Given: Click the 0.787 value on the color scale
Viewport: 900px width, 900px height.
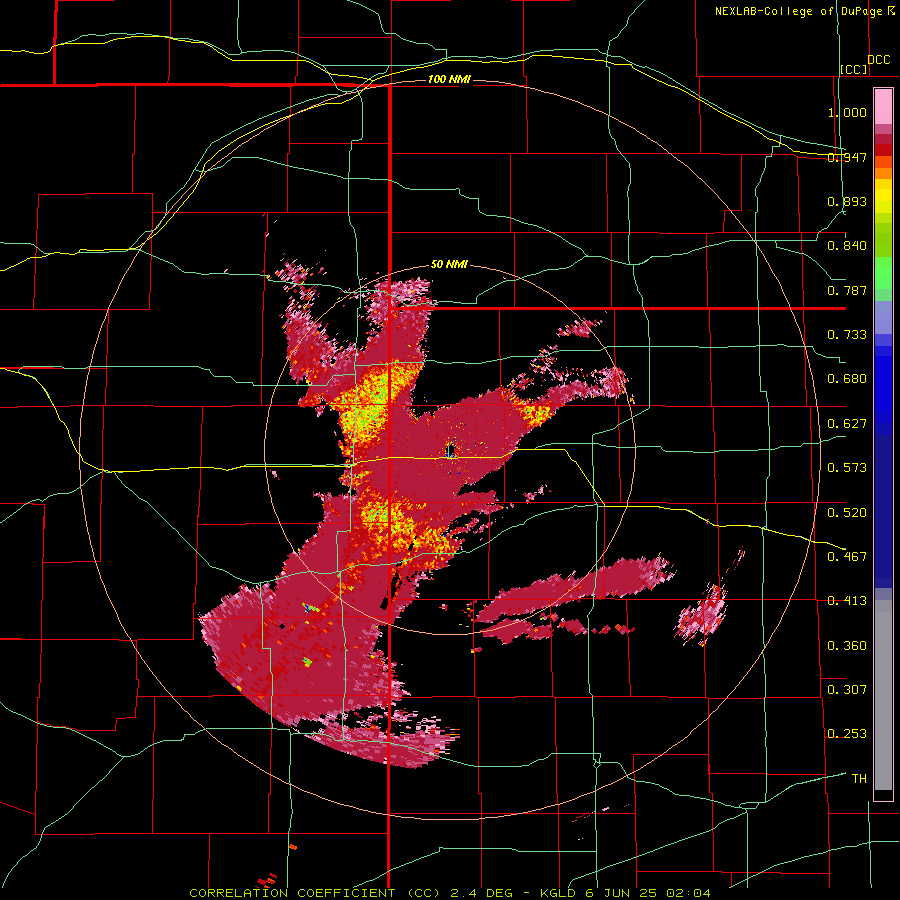Looking at the screenshot, I should (847, 290).
